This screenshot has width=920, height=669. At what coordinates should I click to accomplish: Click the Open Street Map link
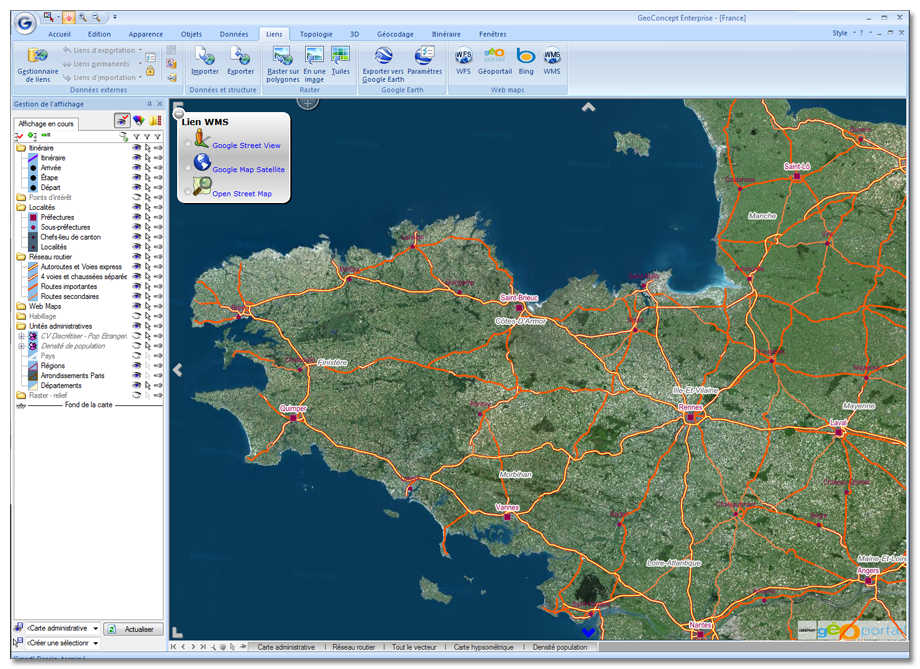click(241, 194)
